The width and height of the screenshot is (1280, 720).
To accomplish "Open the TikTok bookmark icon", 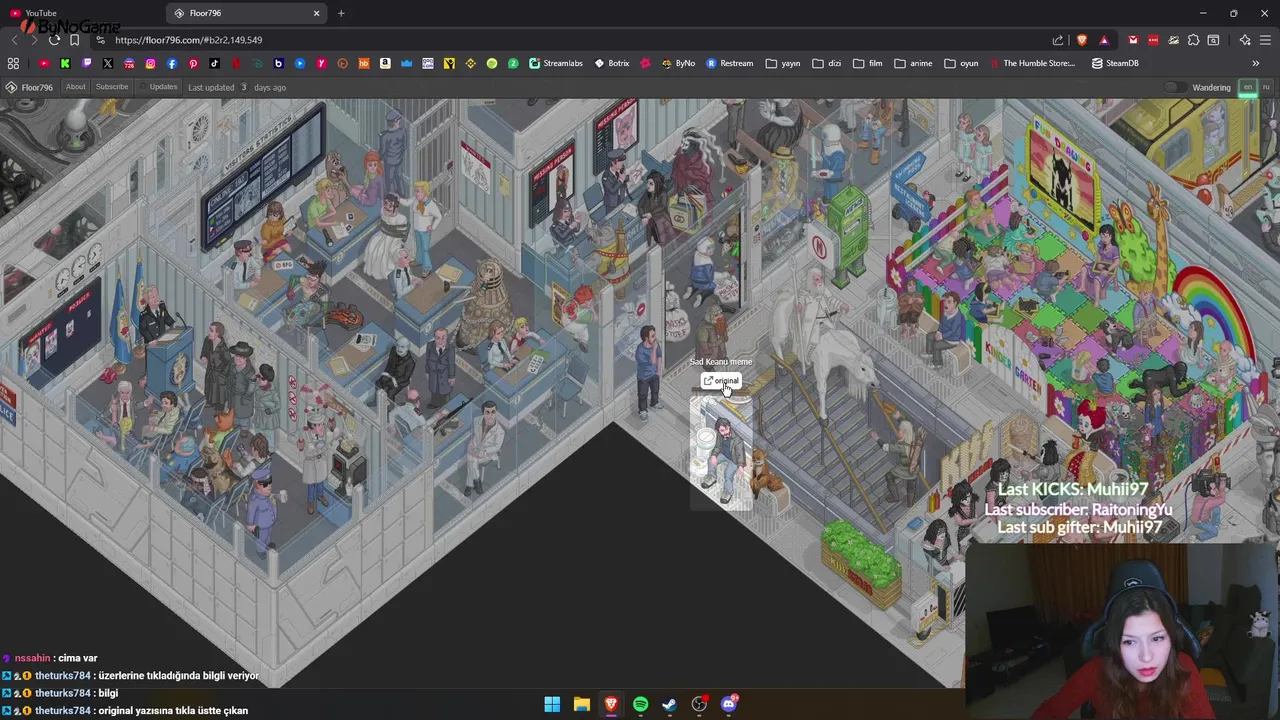I will point(214,63).
